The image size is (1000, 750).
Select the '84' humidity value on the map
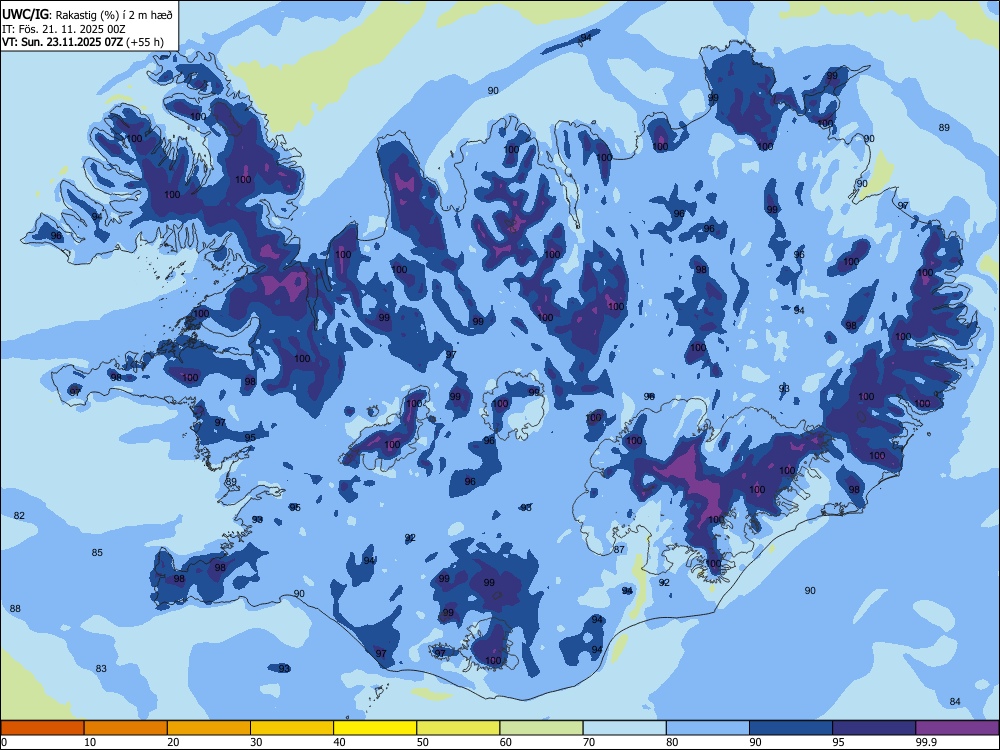(x=955, y=702)
